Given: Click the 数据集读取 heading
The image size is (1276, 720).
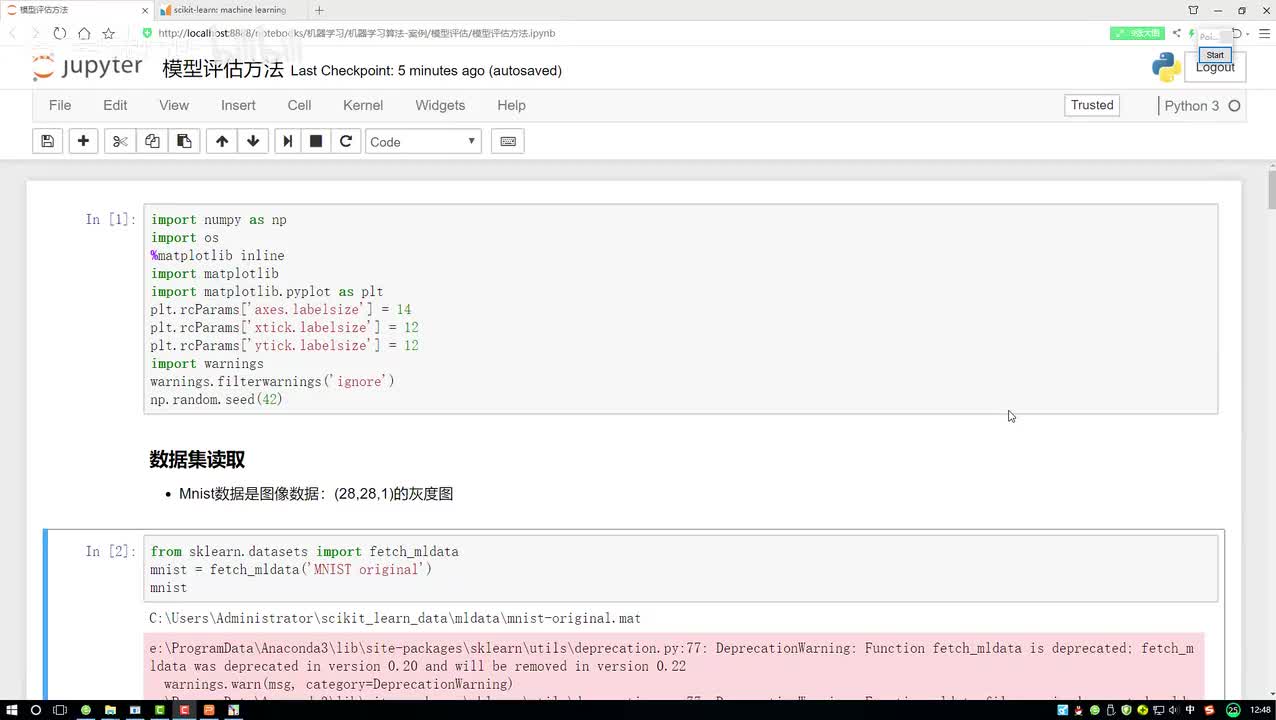Looking at the screenshot, I should pyautogui.click(x=197, y=459).
